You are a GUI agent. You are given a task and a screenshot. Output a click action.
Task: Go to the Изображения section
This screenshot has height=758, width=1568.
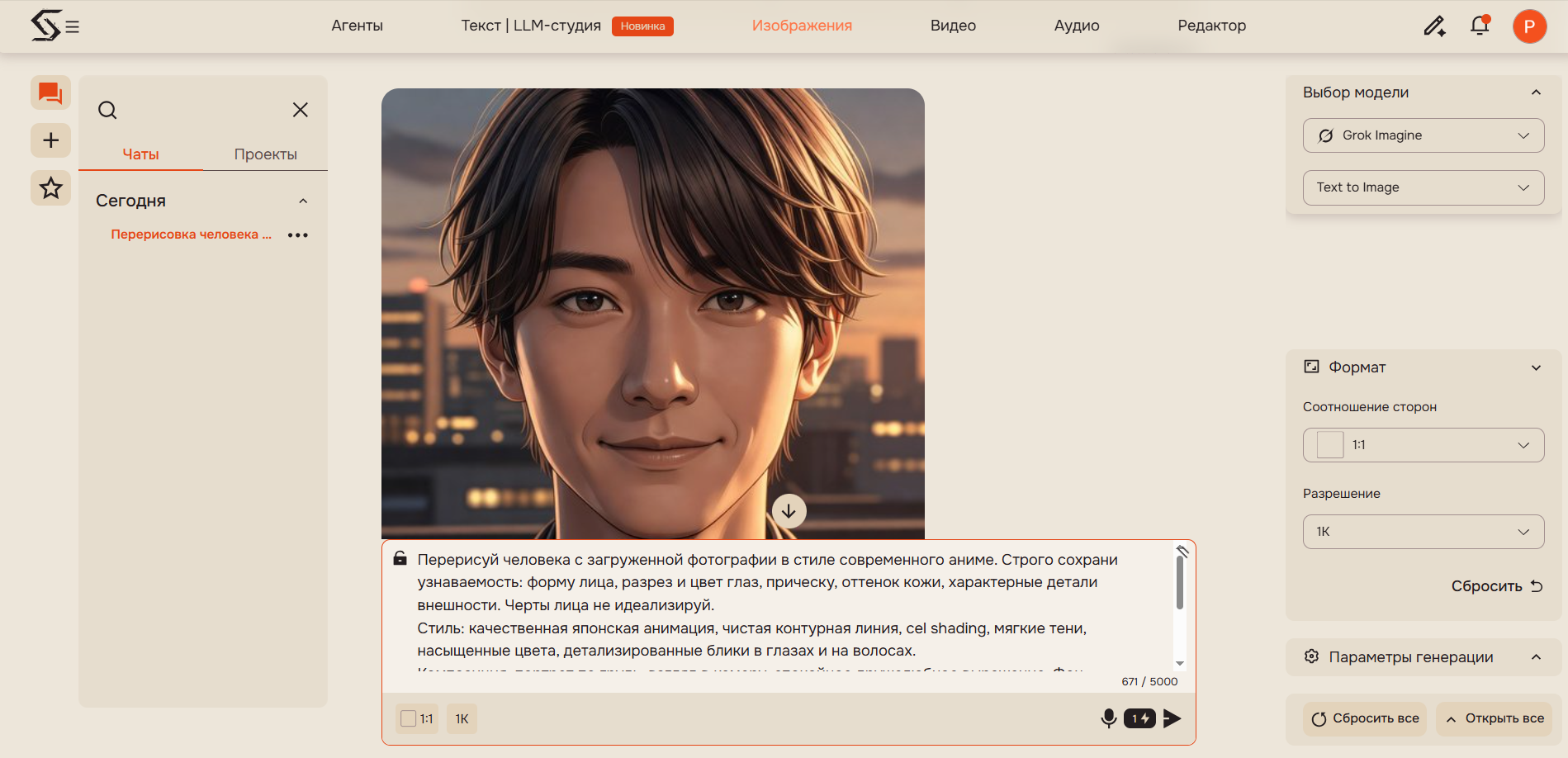click(x=802, y=26)
